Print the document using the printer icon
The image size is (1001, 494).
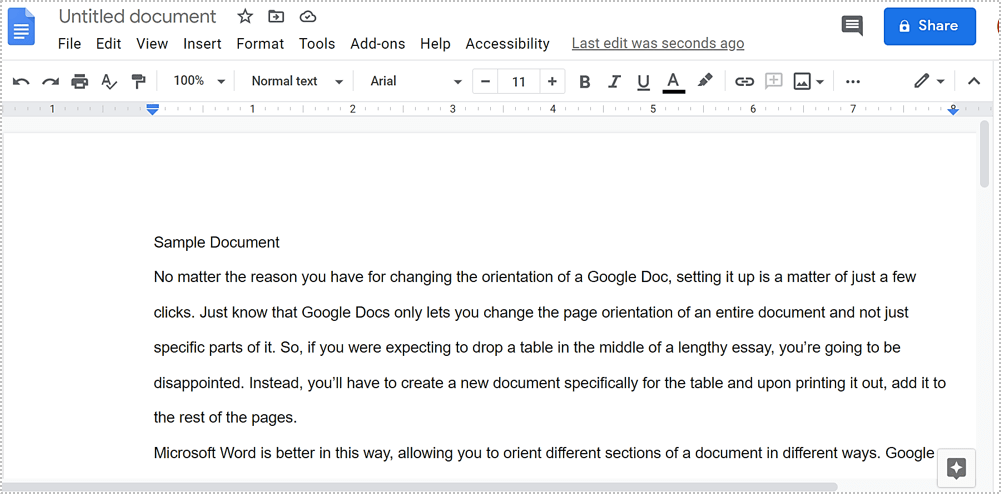coord(80,82)
